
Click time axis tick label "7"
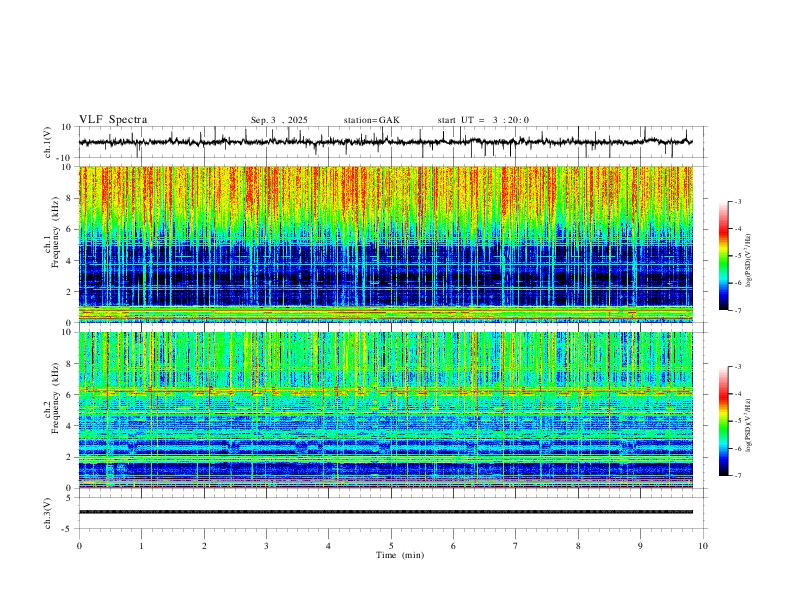tap(516, 546)
